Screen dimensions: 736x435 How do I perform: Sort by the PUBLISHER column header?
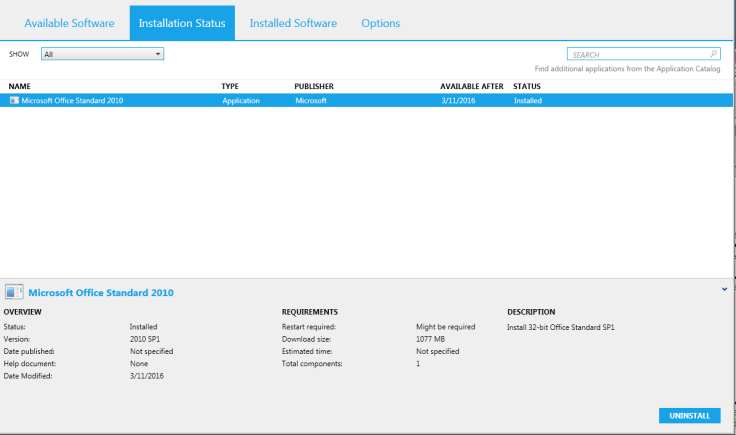pos(314,87)
